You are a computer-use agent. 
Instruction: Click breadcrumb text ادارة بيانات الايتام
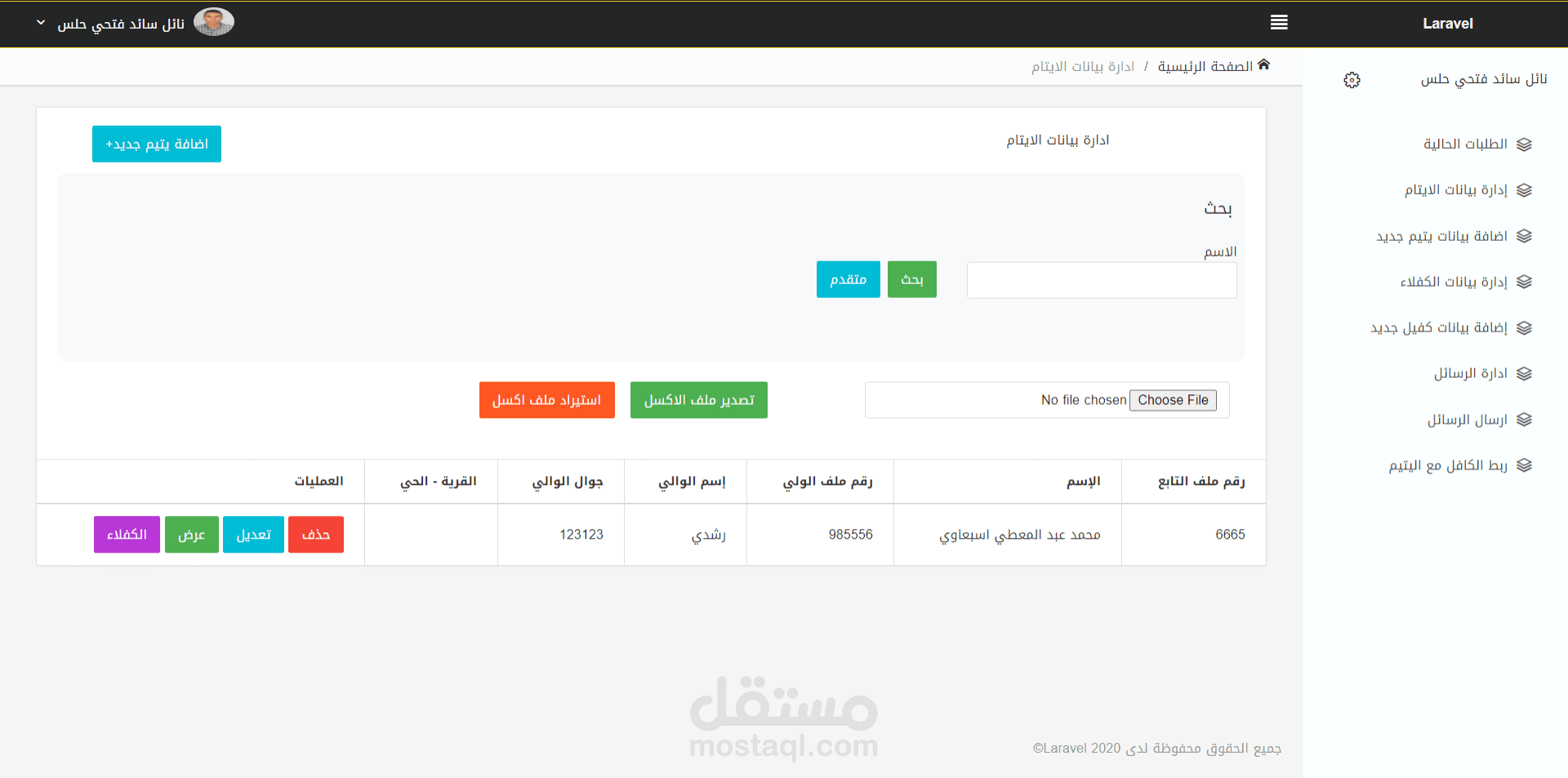click(x=1083, y=66)
